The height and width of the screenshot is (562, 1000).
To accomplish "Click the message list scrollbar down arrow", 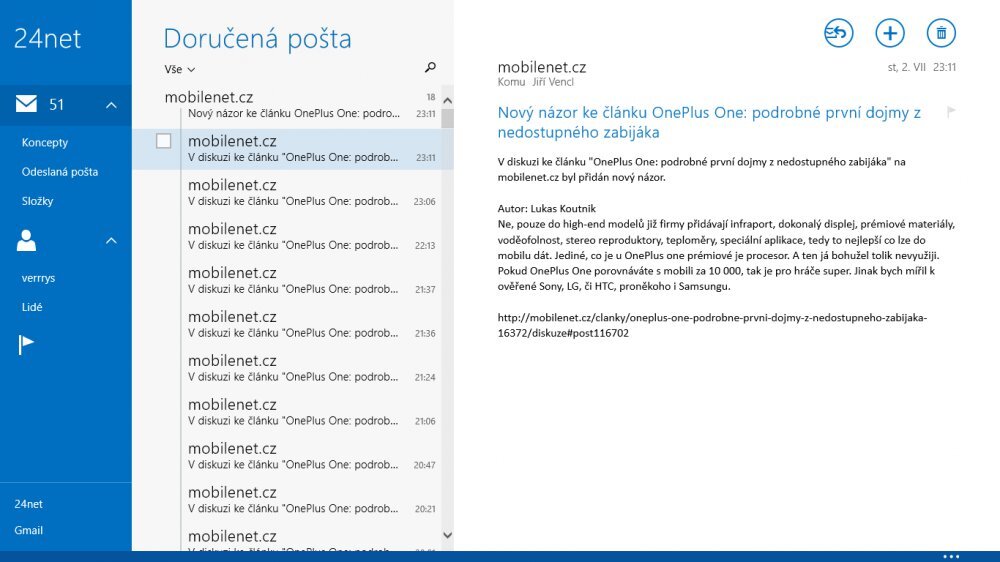I will [x=447, y=536].
